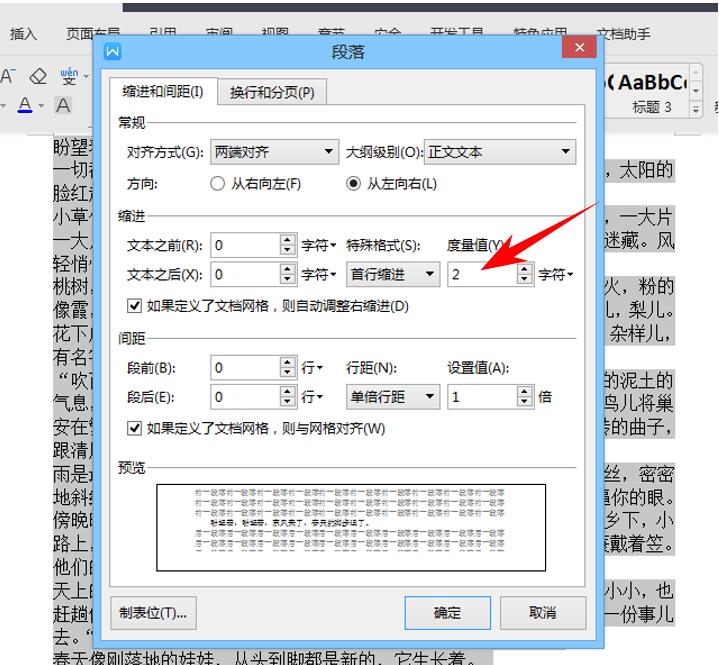
Task: Open the 文档助手 ribbon tab
Action: click(623, 34)
